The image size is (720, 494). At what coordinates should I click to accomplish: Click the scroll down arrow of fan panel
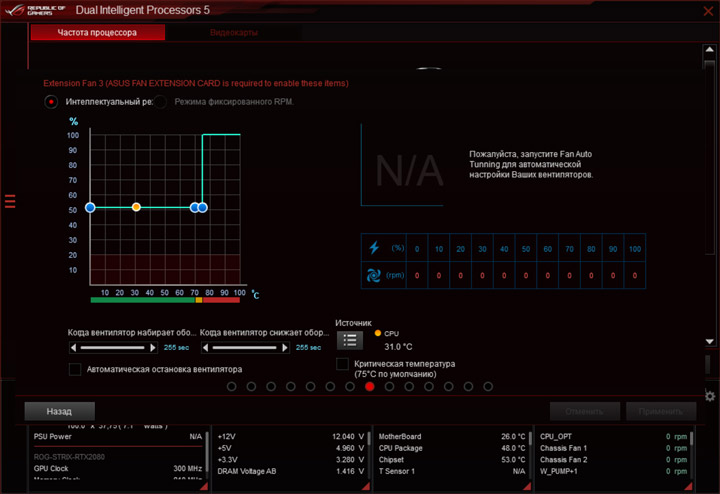tap(709, 342)
